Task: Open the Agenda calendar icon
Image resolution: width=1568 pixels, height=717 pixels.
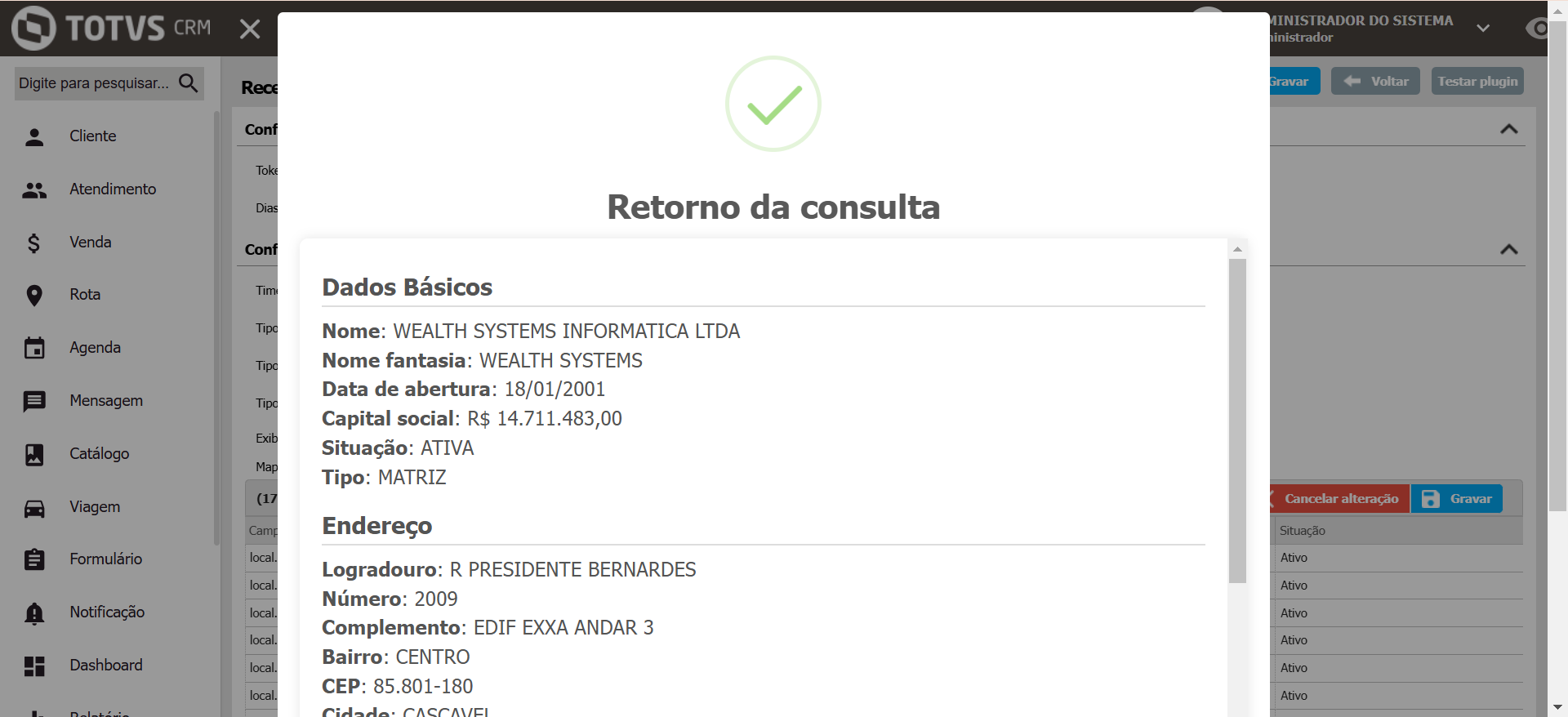Action: (34, 348)
